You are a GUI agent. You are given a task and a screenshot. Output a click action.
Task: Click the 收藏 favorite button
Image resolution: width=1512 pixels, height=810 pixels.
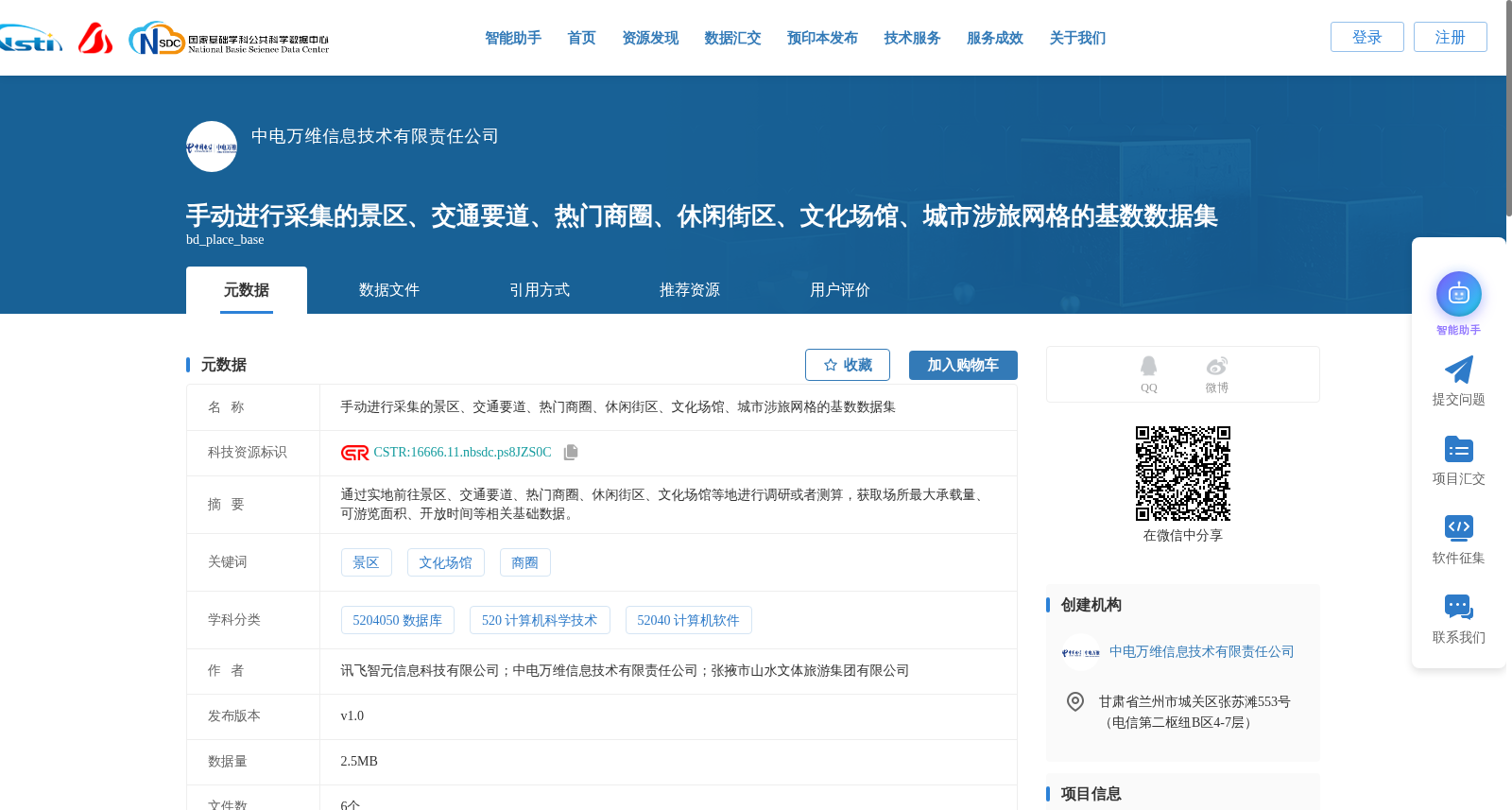click(848, 365)
